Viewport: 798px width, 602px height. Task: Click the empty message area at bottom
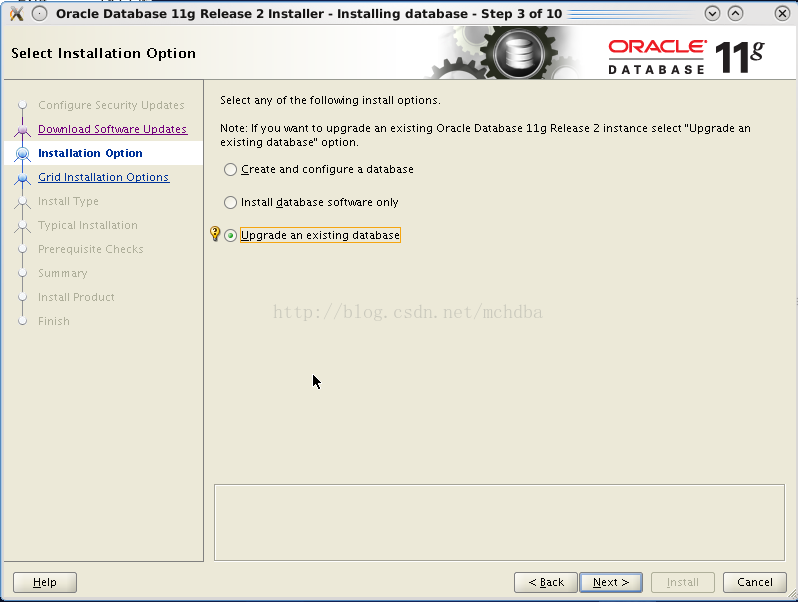500,522
